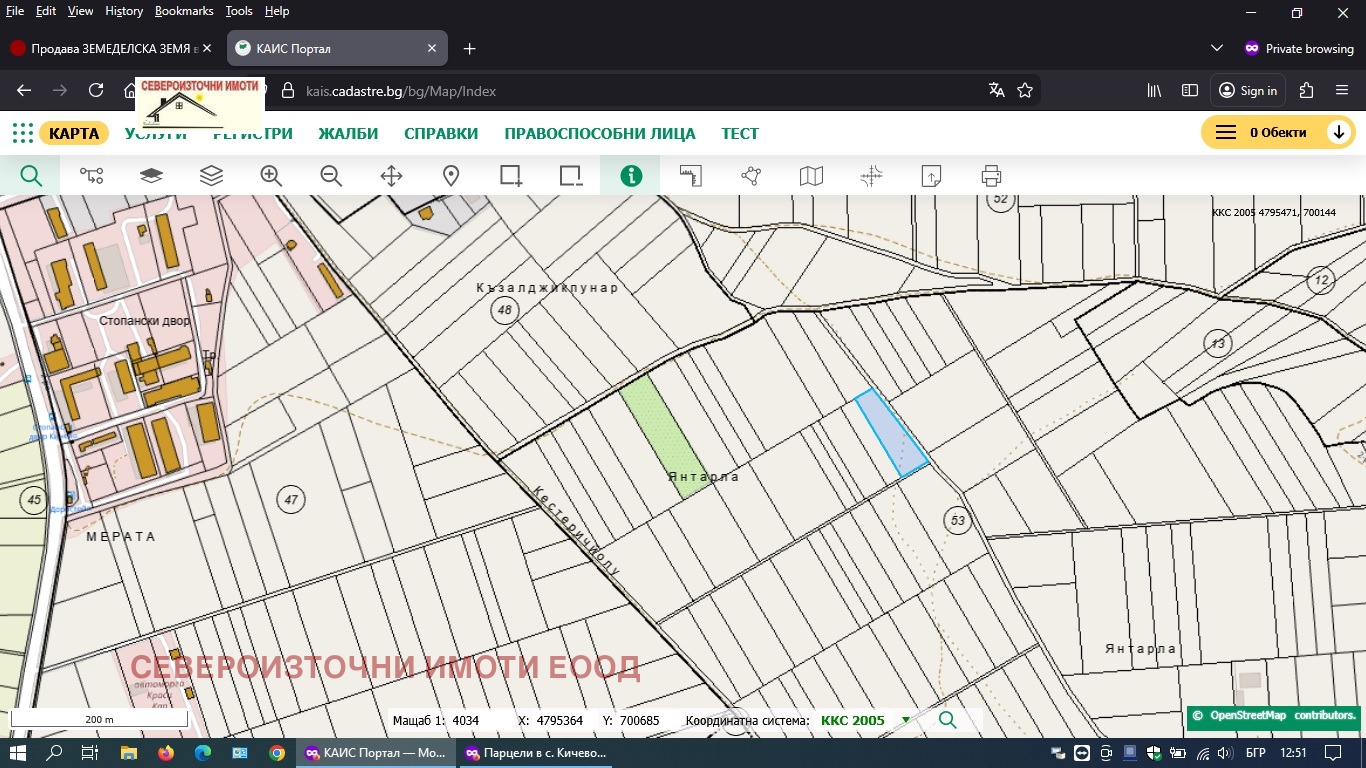Toggle the remove-from-selection rectangle tool
Screen dimensions: 1366x768
tap(571, 176)
